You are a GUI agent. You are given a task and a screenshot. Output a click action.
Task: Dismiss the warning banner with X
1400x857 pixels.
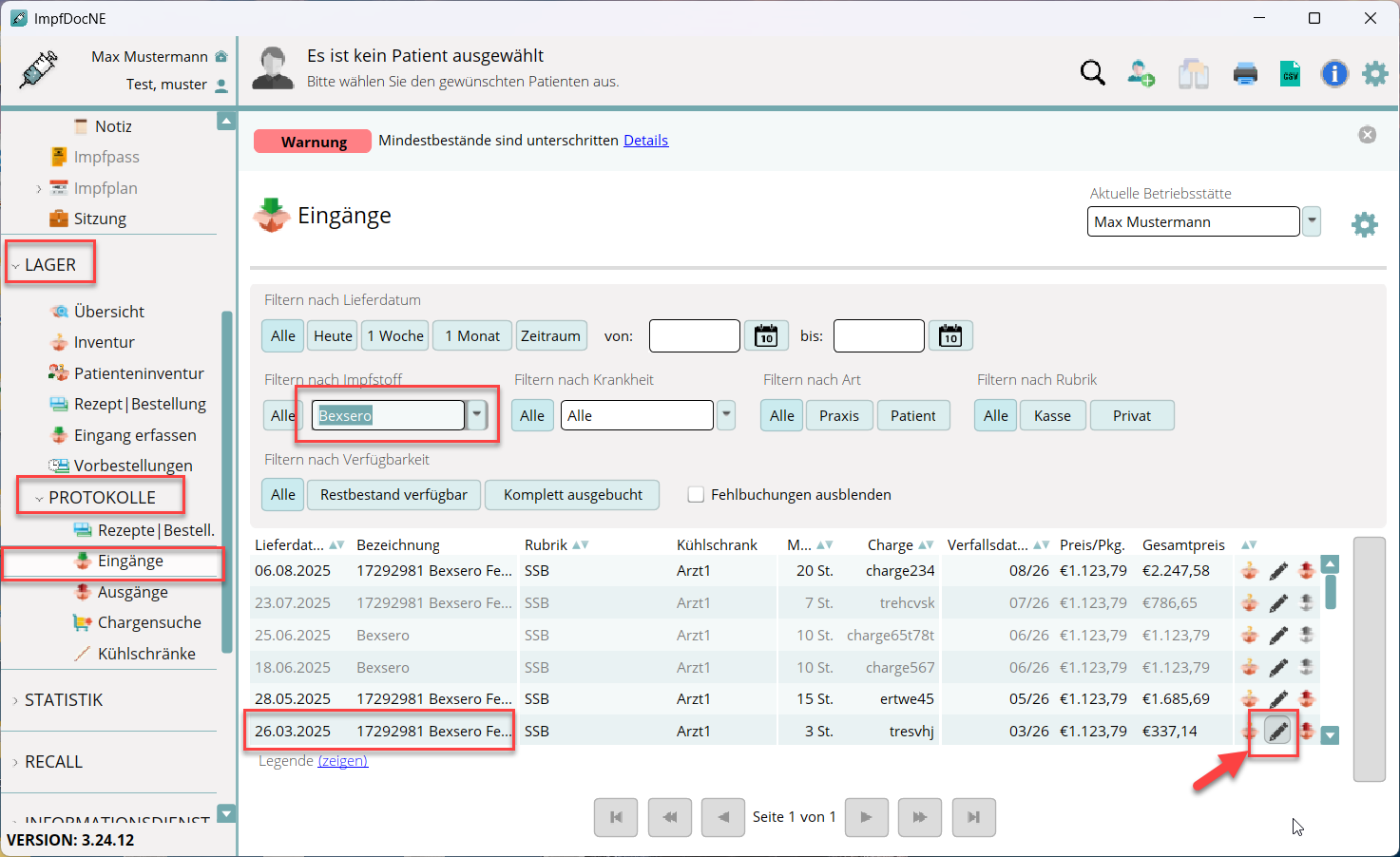(1368, 135)
